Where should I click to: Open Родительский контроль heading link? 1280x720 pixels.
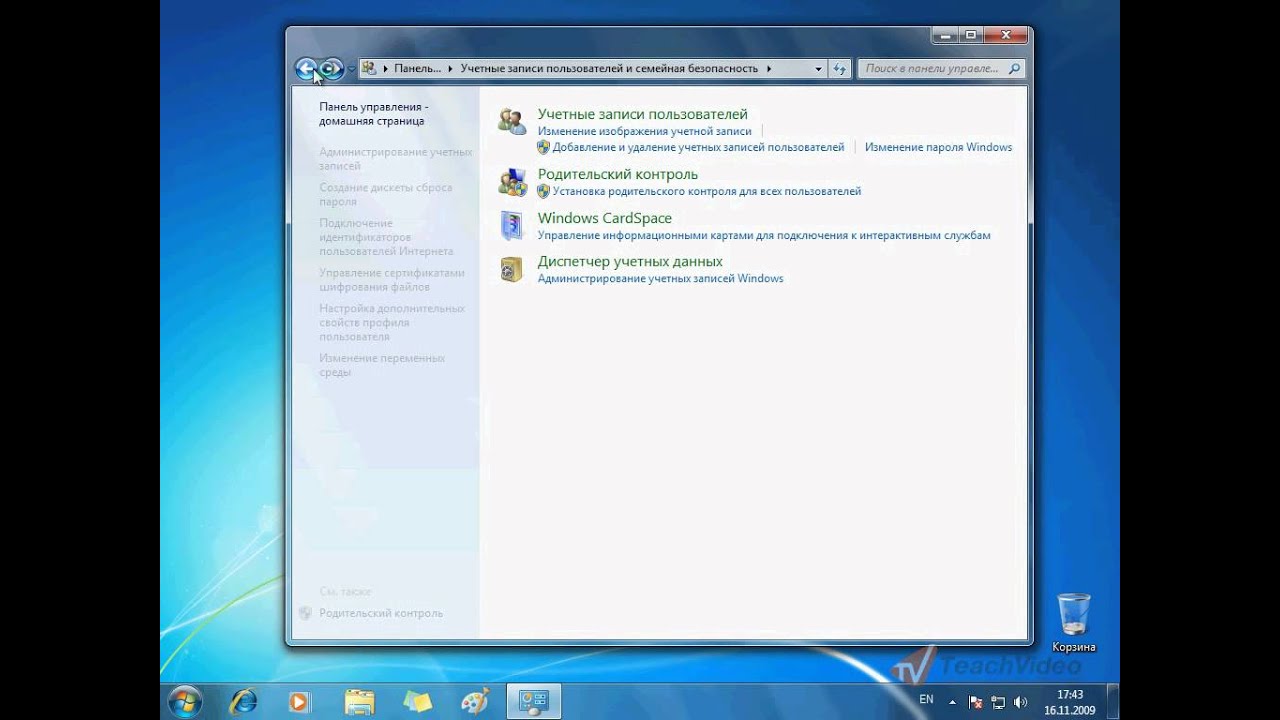coord(617,174)
